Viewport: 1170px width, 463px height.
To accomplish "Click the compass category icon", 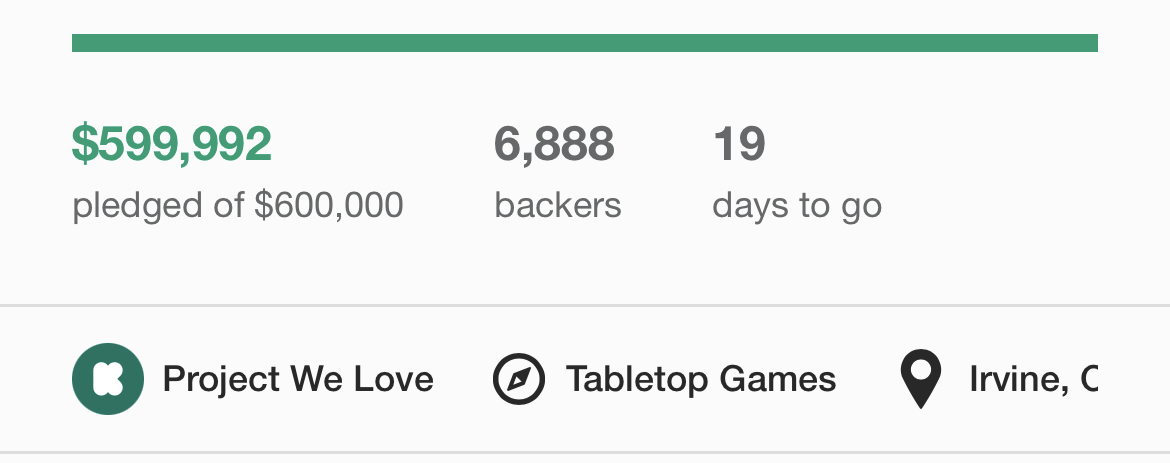I will (519, 379).
